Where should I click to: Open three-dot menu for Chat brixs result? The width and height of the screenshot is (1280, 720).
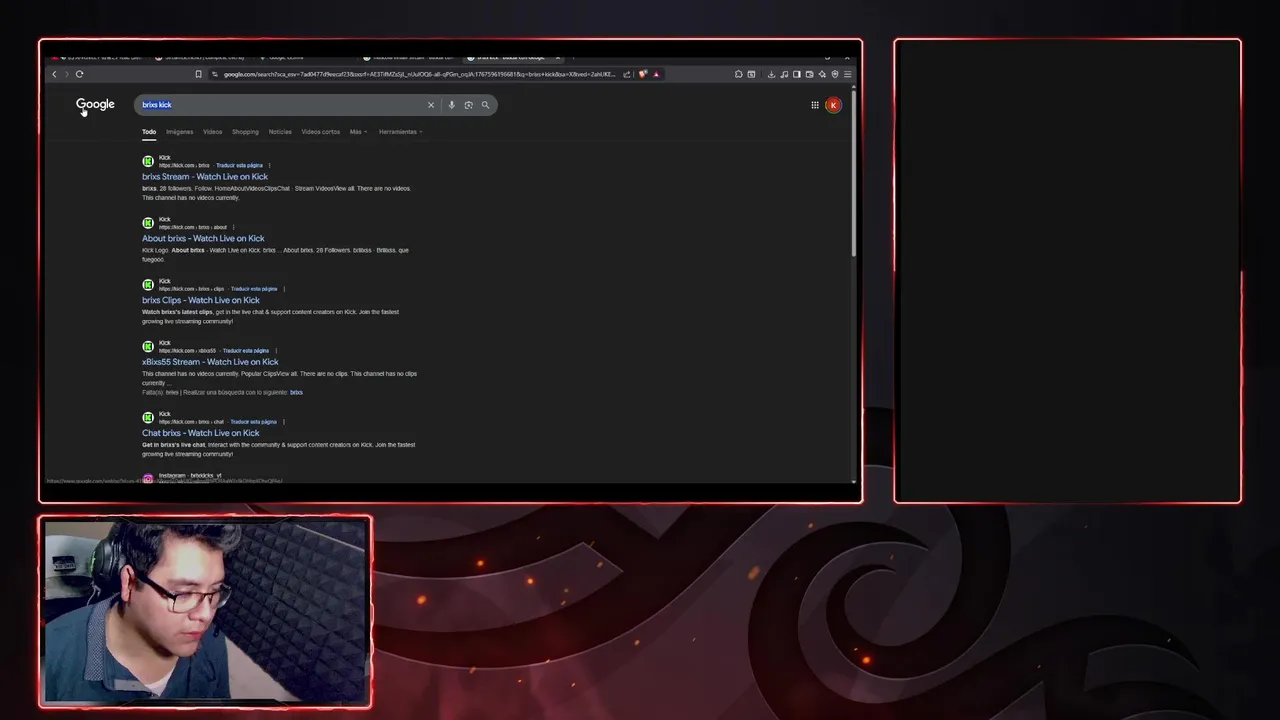pyautogui.click(x=284, y=422)
